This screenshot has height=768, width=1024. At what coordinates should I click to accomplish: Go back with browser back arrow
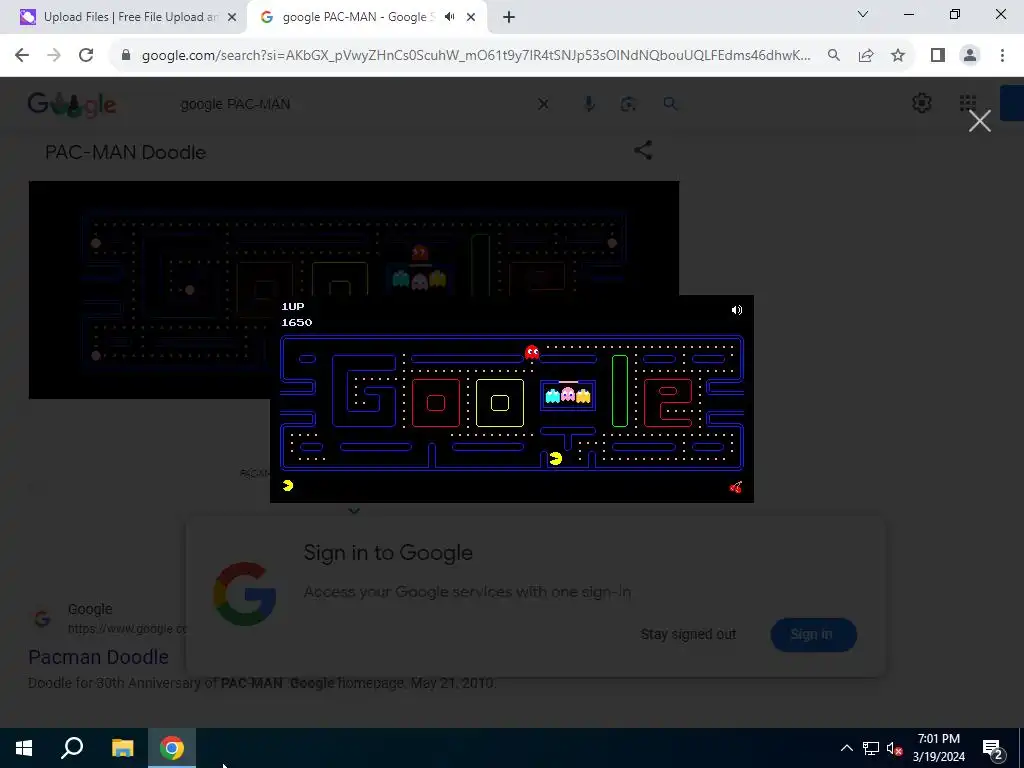[x=22, y=55]
